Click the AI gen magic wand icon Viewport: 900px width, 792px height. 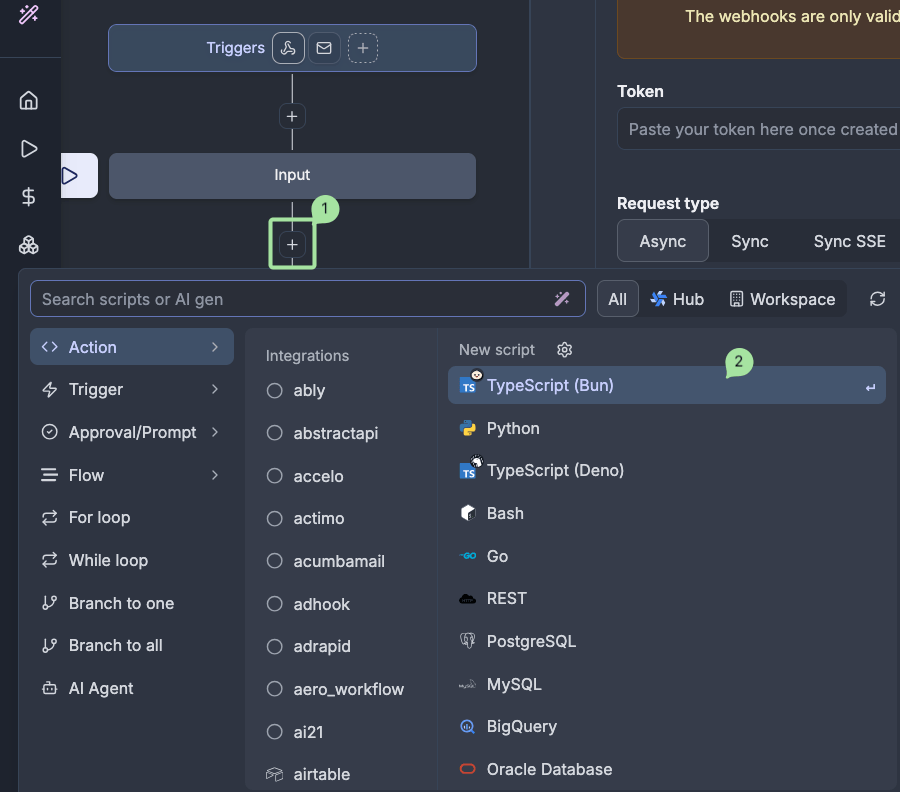[562, 299]
